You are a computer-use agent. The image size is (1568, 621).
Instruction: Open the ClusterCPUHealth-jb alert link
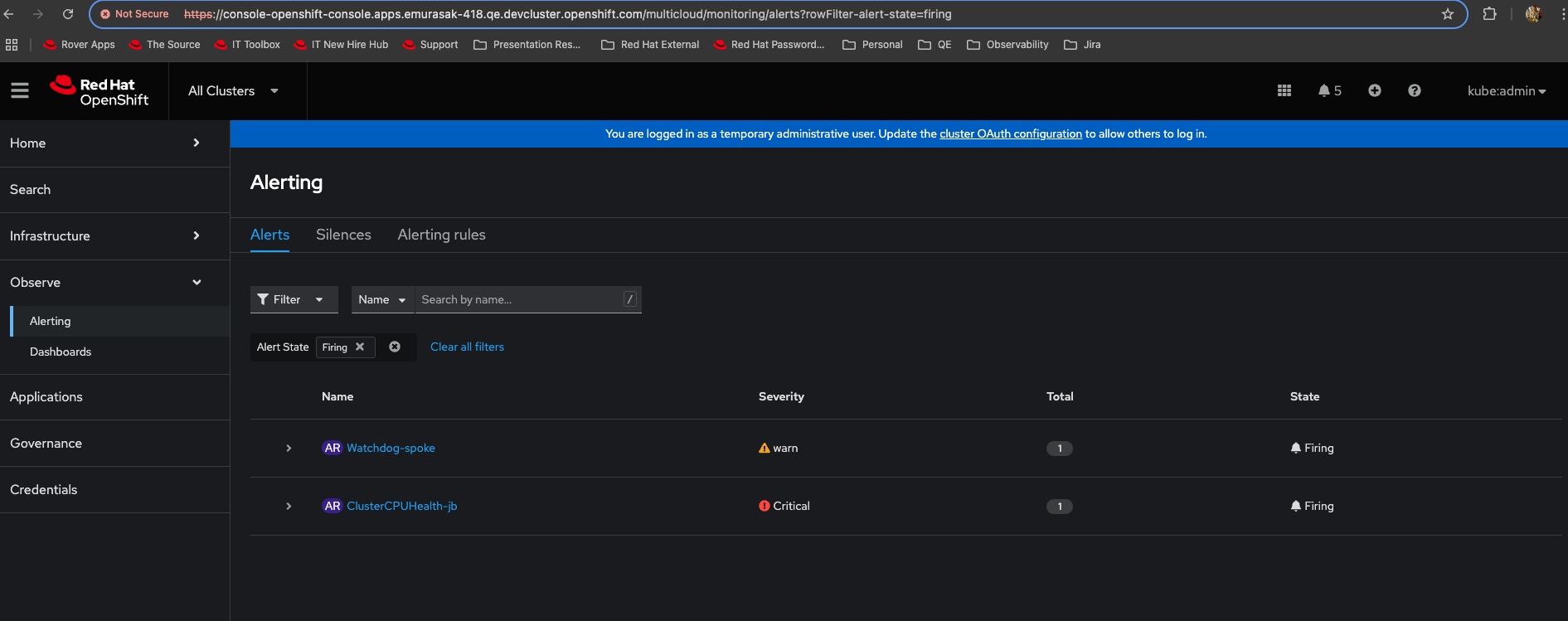click(x=402, y=506)
